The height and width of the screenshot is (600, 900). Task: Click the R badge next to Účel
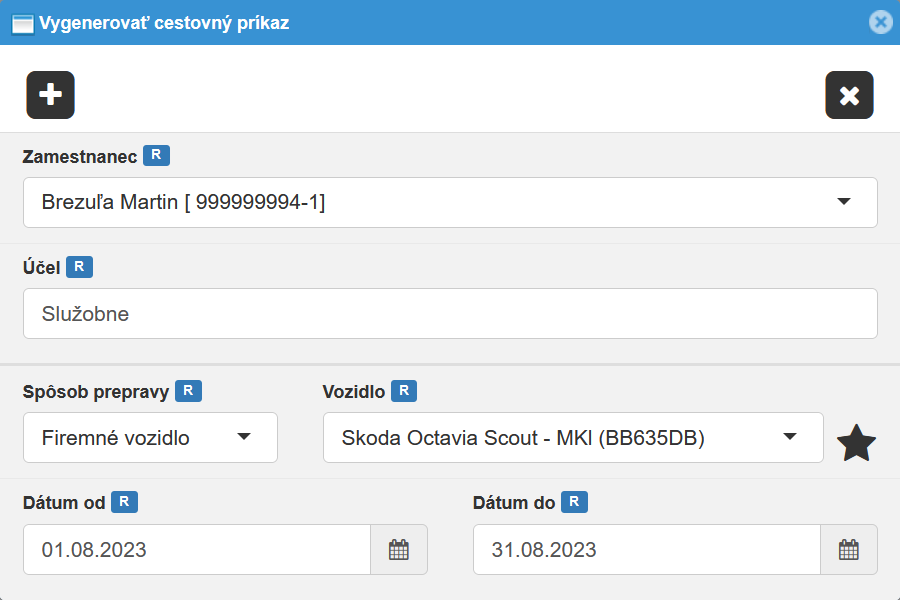80,266
